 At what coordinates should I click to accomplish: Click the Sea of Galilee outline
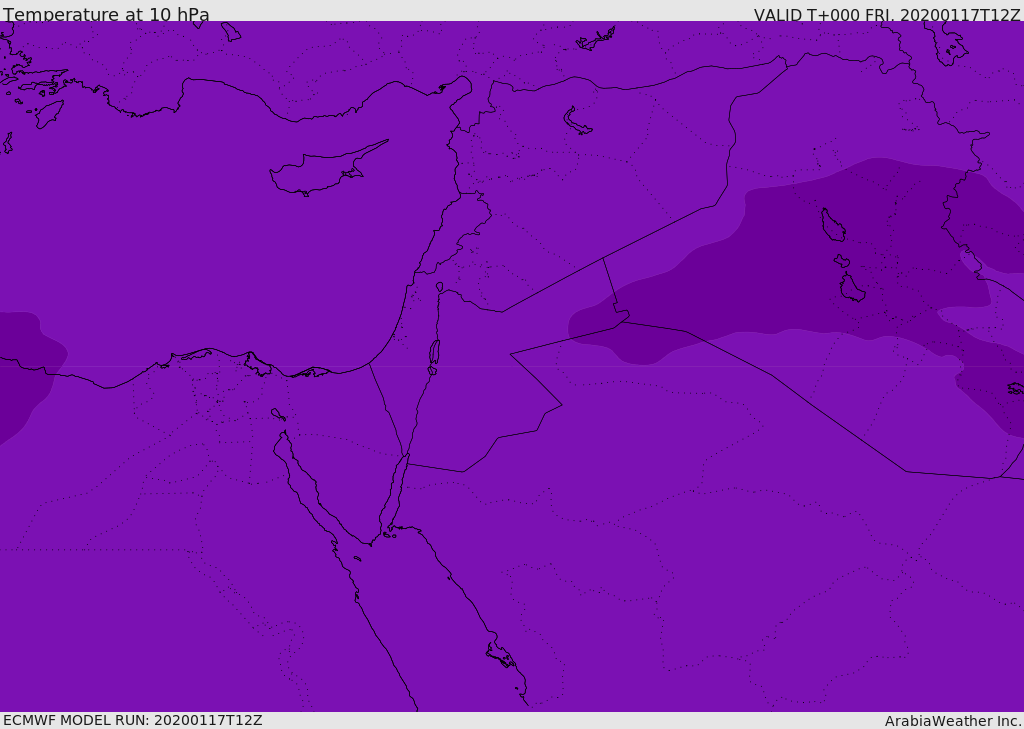440,287
